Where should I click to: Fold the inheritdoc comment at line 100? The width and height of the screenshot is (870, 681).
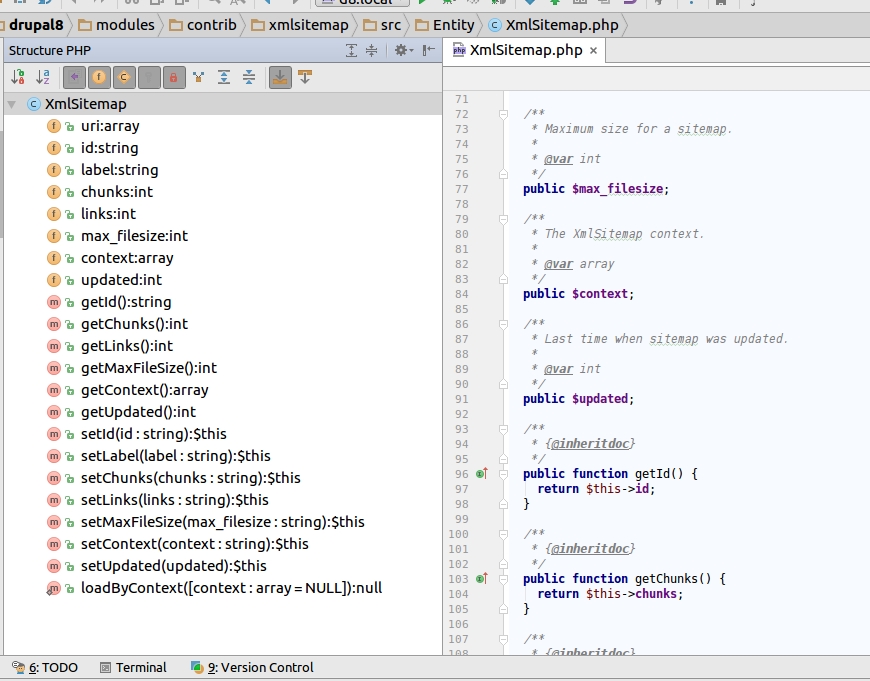point(503,534)
